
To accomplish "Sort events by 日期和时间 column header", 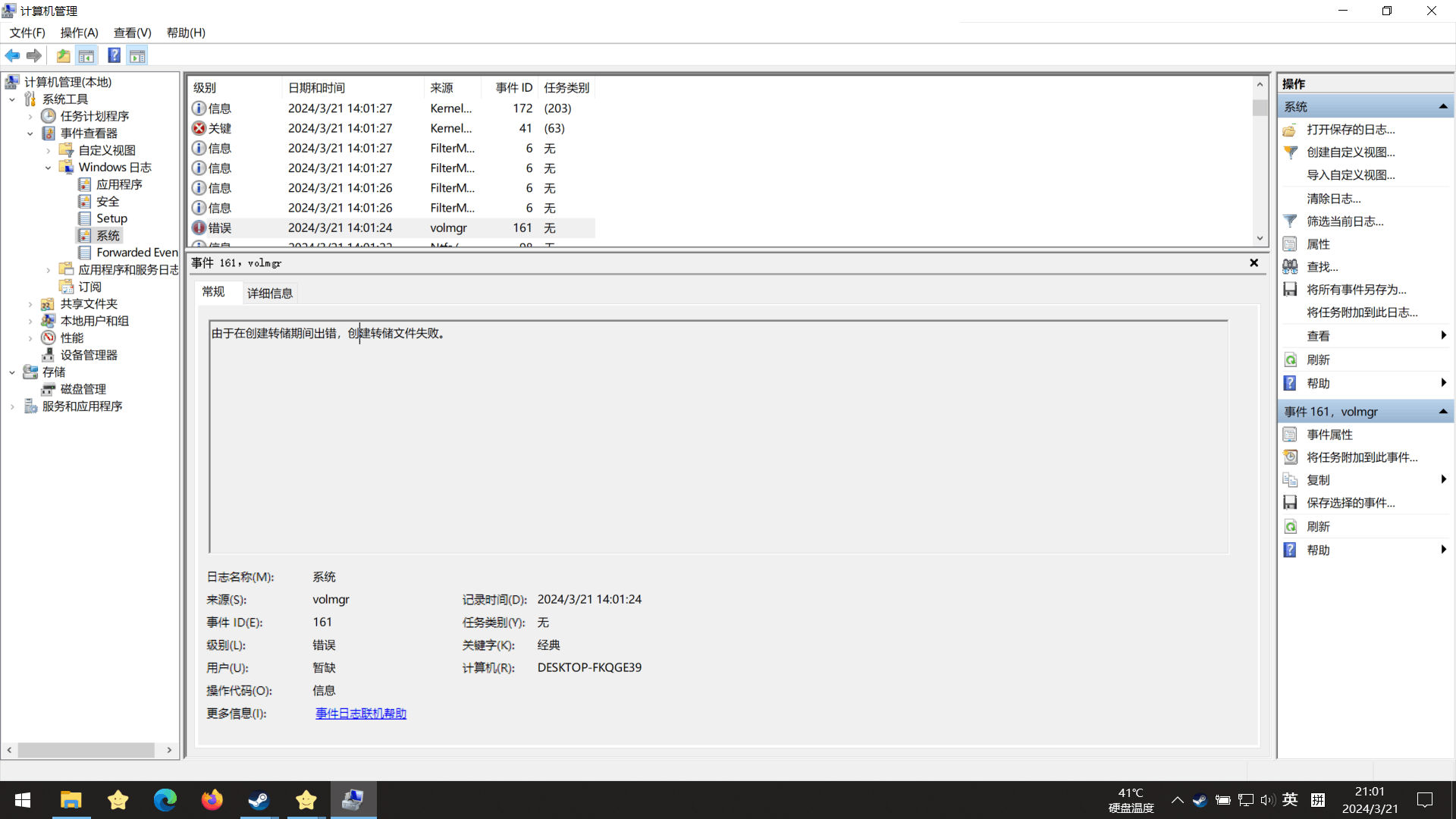I will (x=352, y=88).
